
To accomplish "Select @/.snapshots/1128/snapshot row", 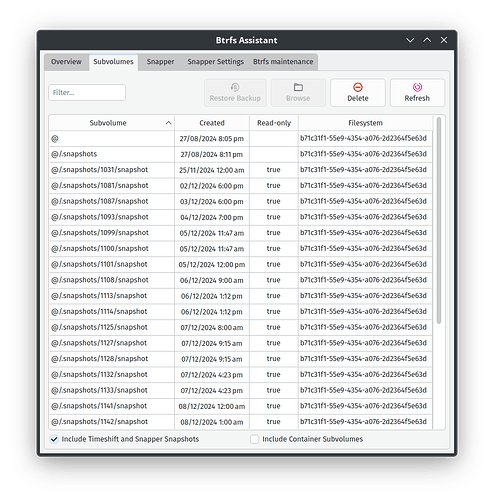I will click(241, 359).
